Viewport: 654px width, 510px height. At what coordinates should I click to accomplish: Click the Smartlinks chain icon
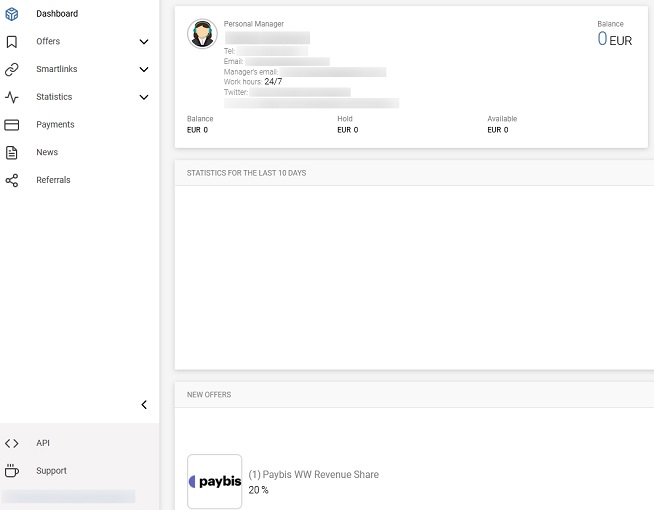pos(12,70)
